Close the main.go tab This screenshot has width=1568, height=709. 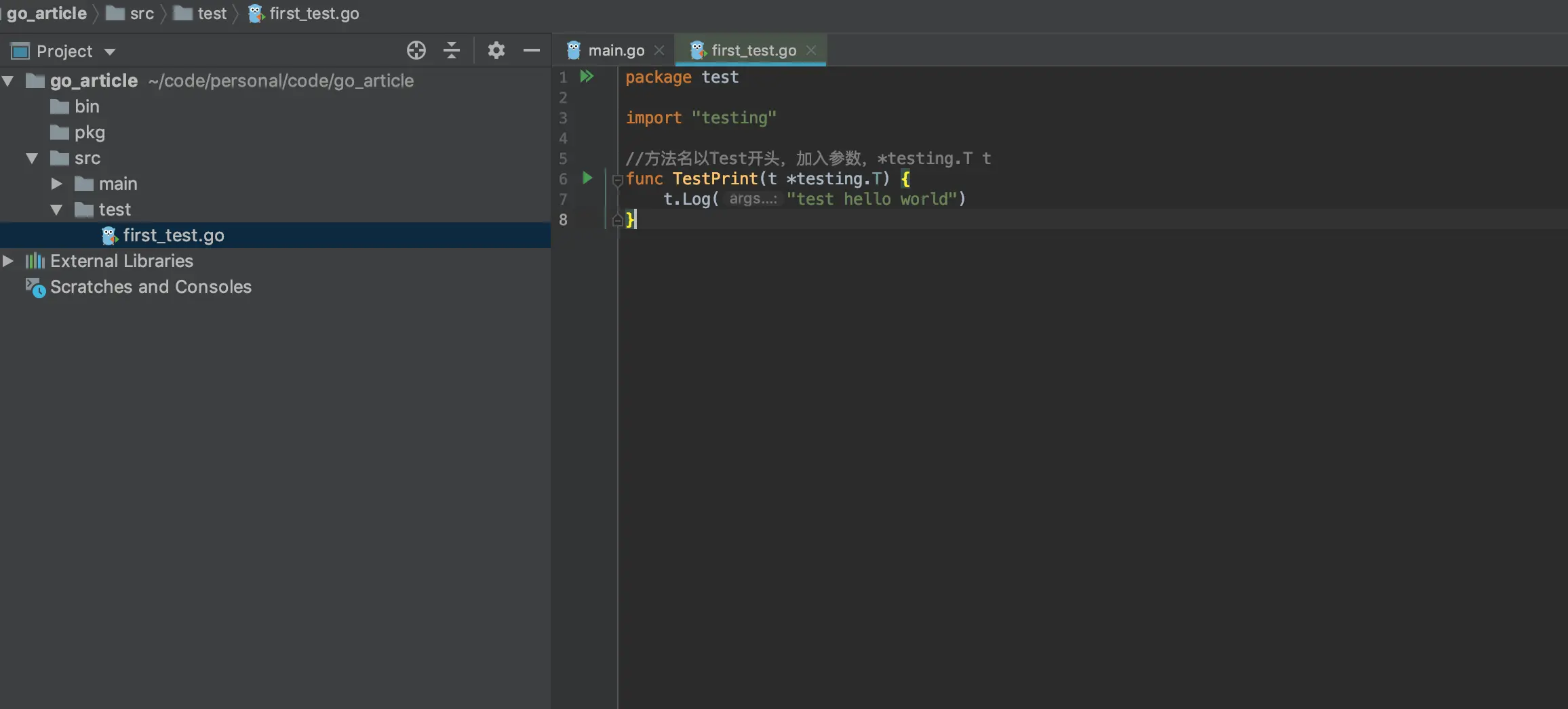click(659, 51)
